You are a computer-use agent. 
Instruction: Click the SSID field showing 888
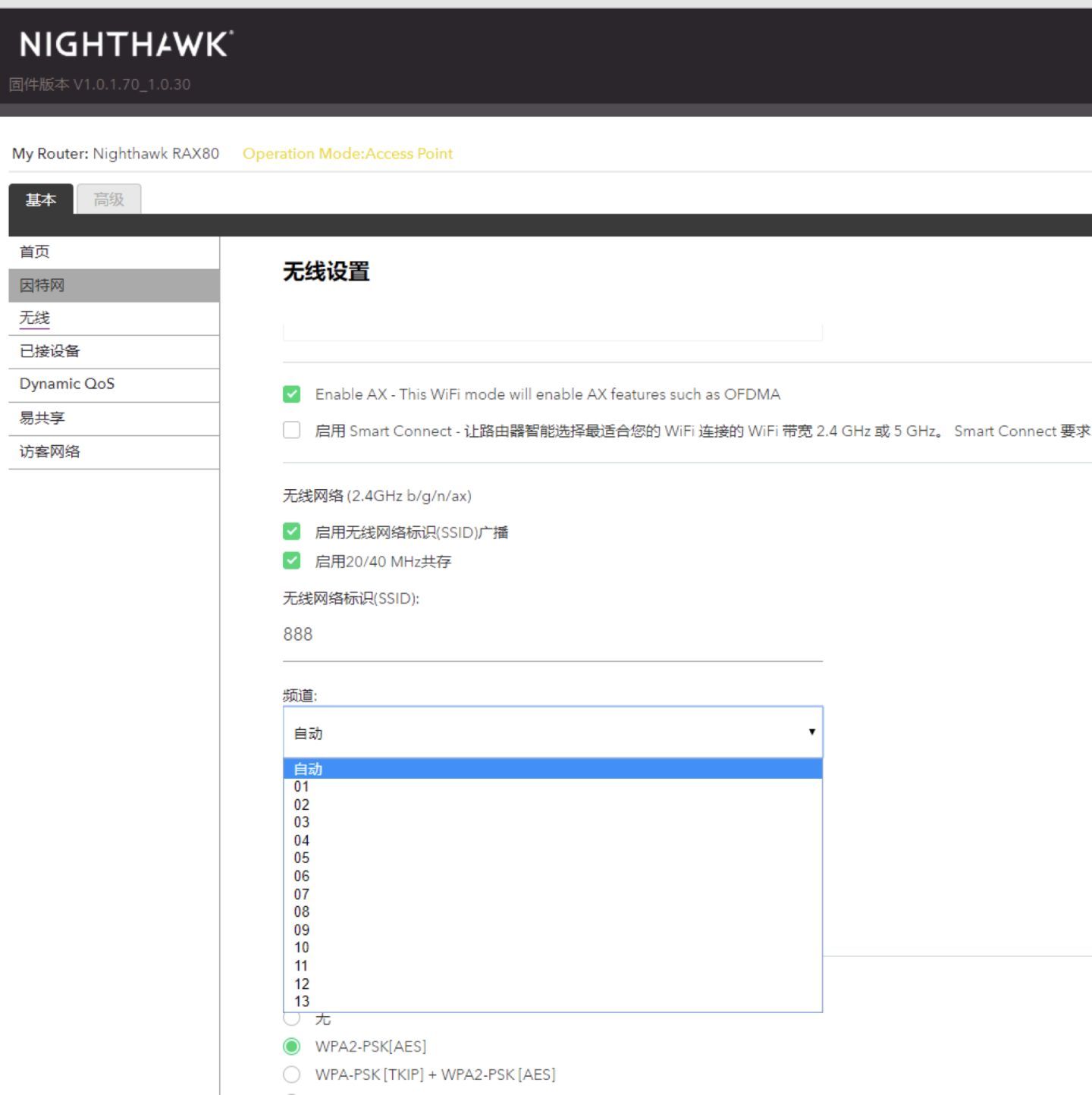pos(553,635)
